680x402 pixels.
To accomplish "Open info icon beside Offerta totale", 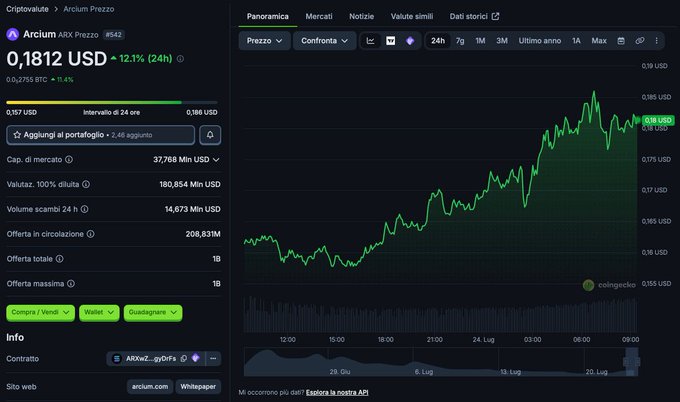I will pos(59,258).
